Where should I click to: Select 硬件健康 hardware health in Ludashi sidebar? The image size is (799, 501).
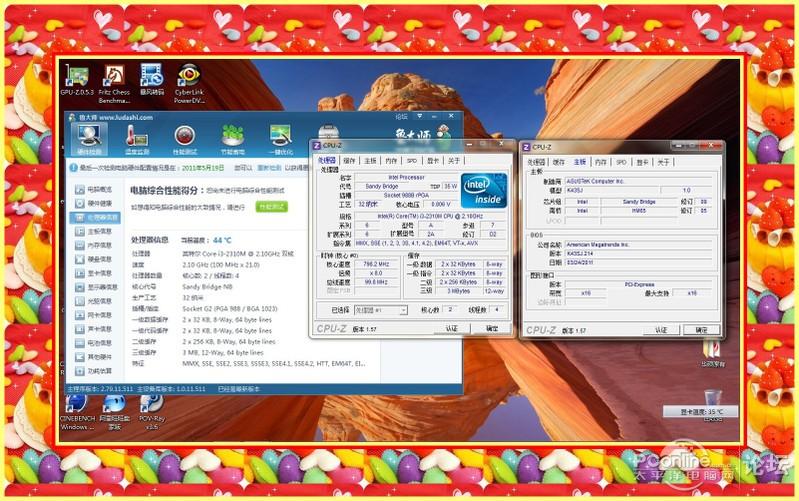94,203
